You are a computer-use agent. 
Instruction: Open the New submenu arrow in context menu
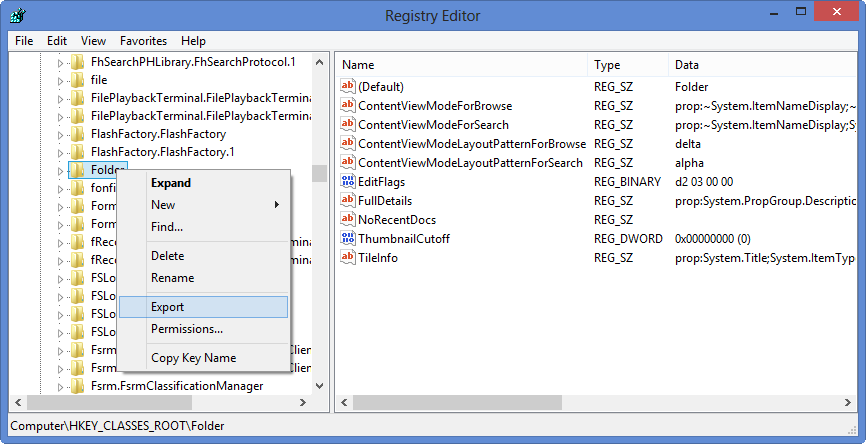[x=277, y=205]
